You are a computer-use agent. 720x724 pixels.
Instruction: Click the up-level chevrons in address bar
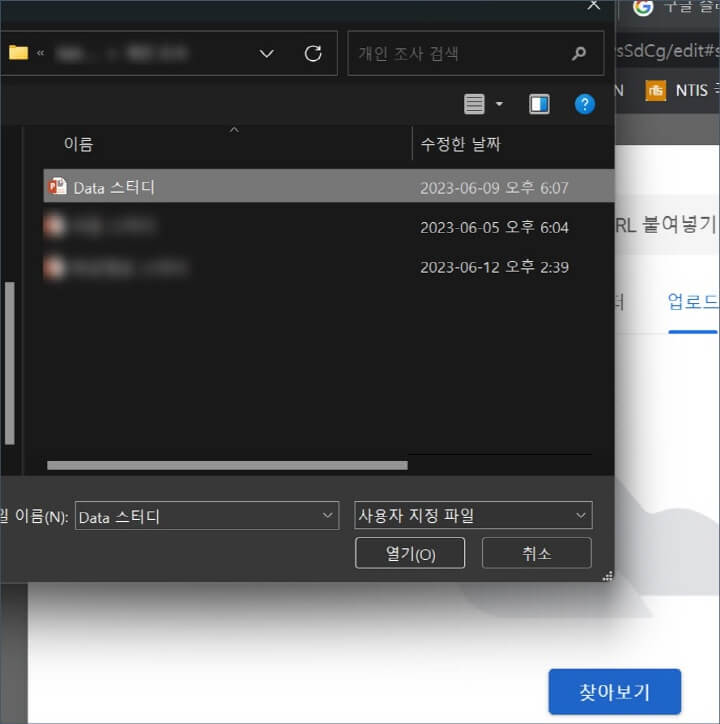41,53
